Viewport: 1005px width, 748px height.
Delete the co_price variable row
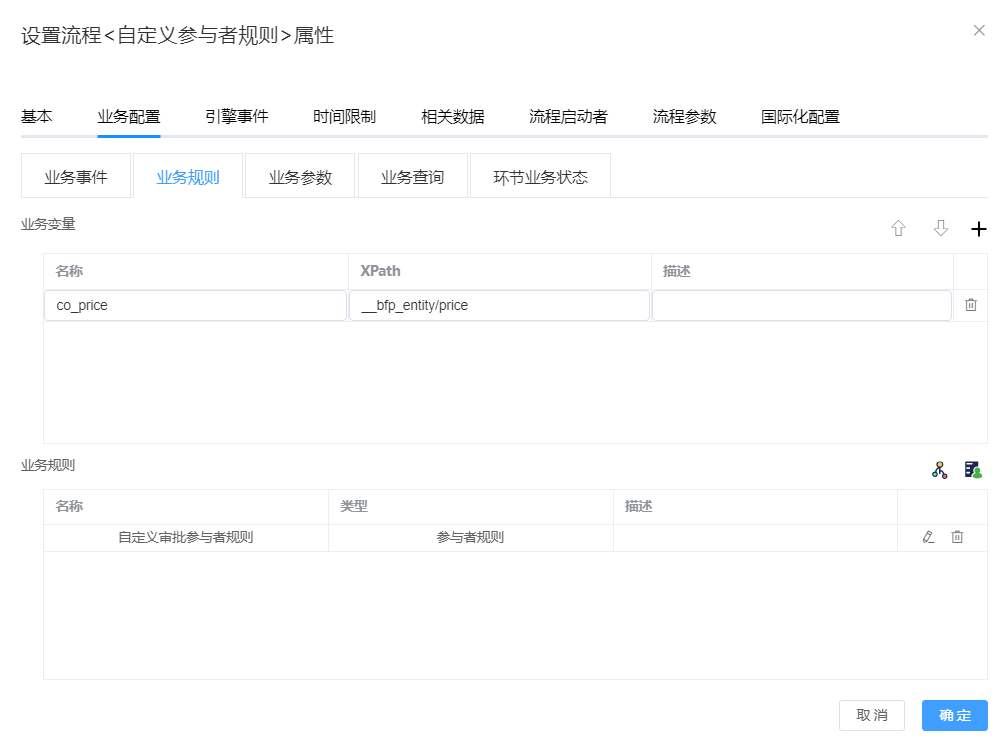coord(970,305)
